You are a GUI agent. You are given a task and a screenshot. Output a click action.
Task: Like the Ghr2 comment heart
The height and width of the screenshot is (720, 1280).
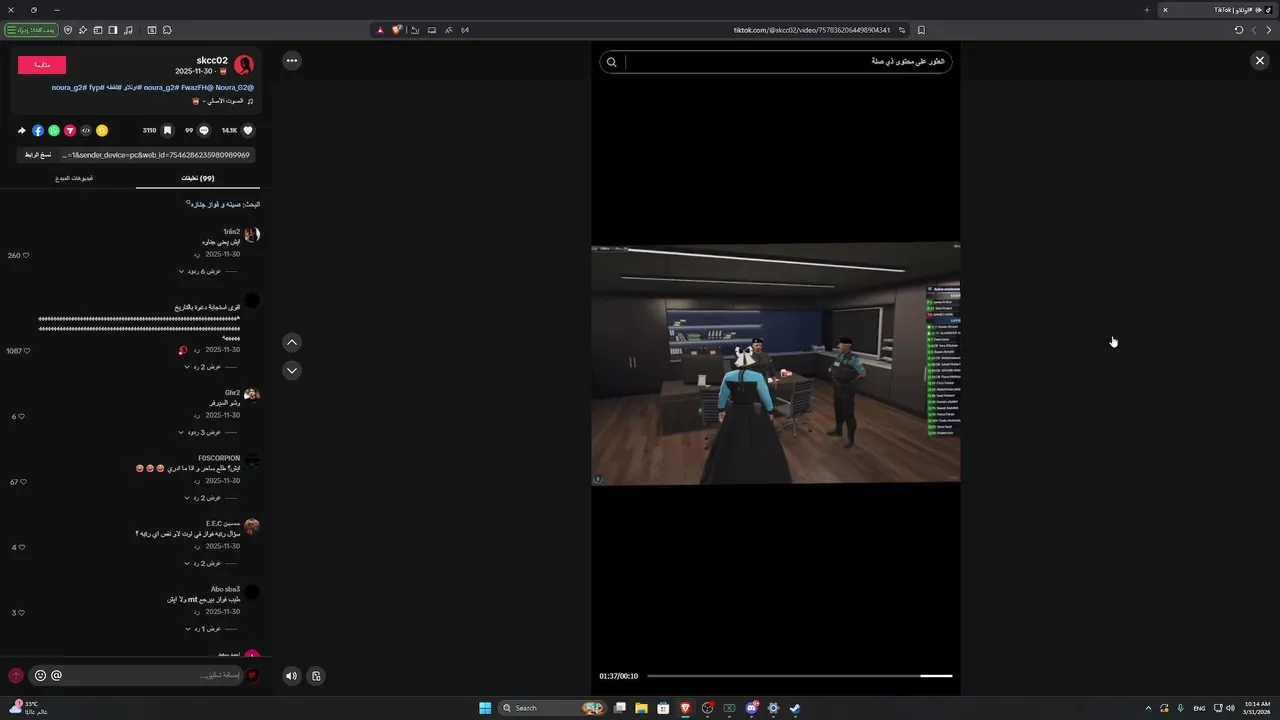(x=21, y=416)
